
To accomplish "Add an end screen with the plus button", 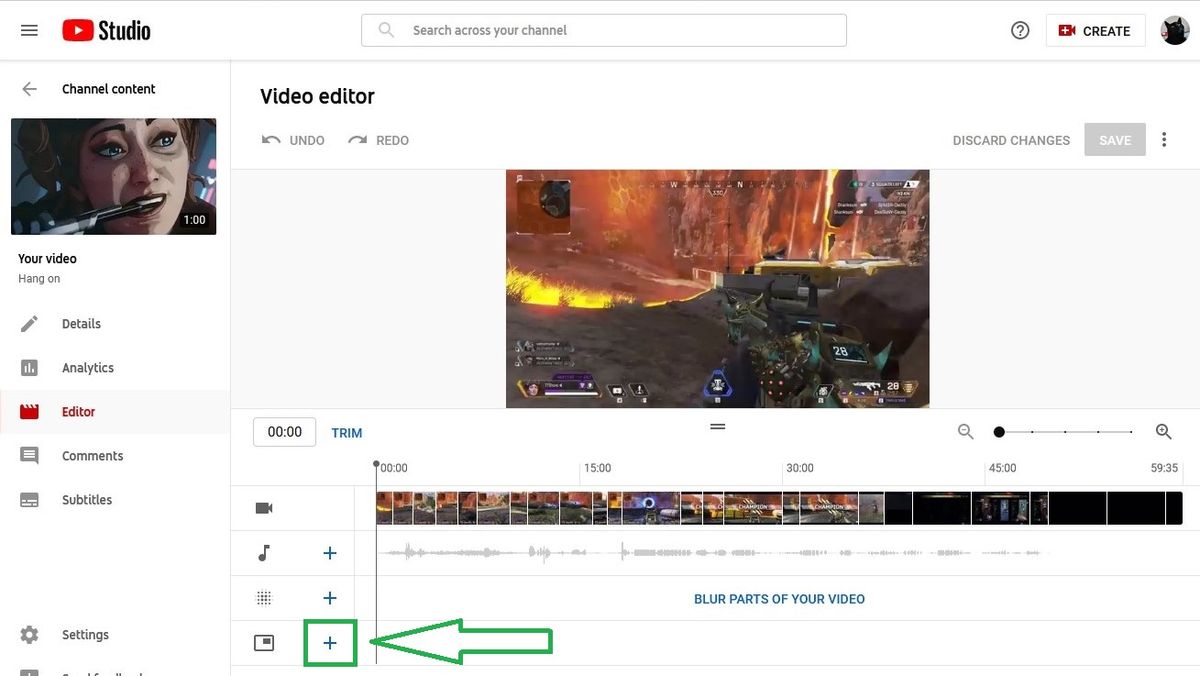I will pyautogui.click(x=330, y=642).
